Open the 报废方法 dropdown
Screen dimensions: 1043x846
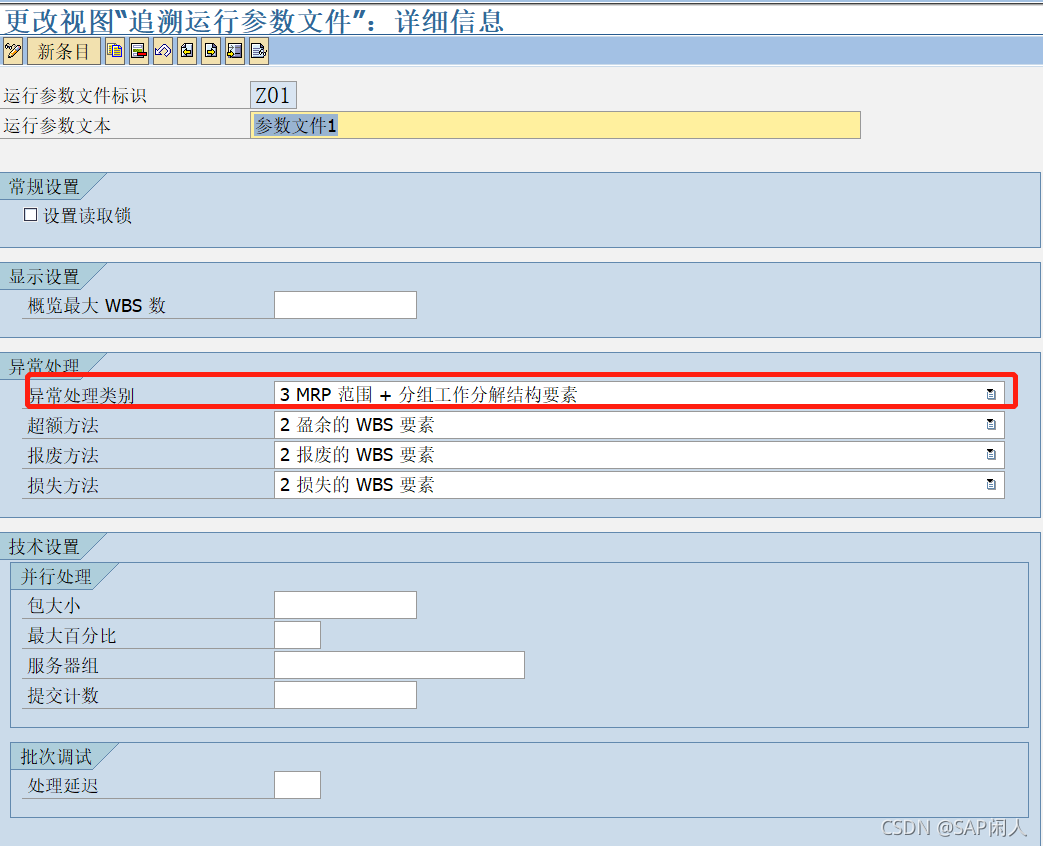tap(990, 454)
